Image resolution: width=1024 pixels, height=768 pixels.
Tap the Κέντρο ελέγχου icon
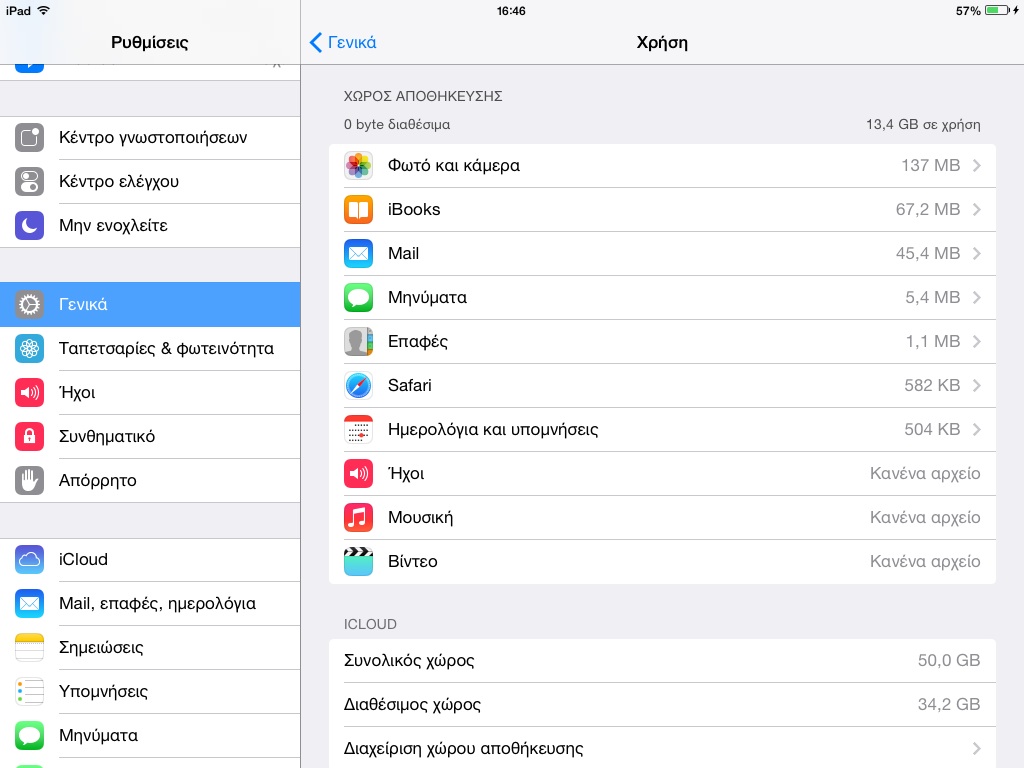[x=29, y=182]
